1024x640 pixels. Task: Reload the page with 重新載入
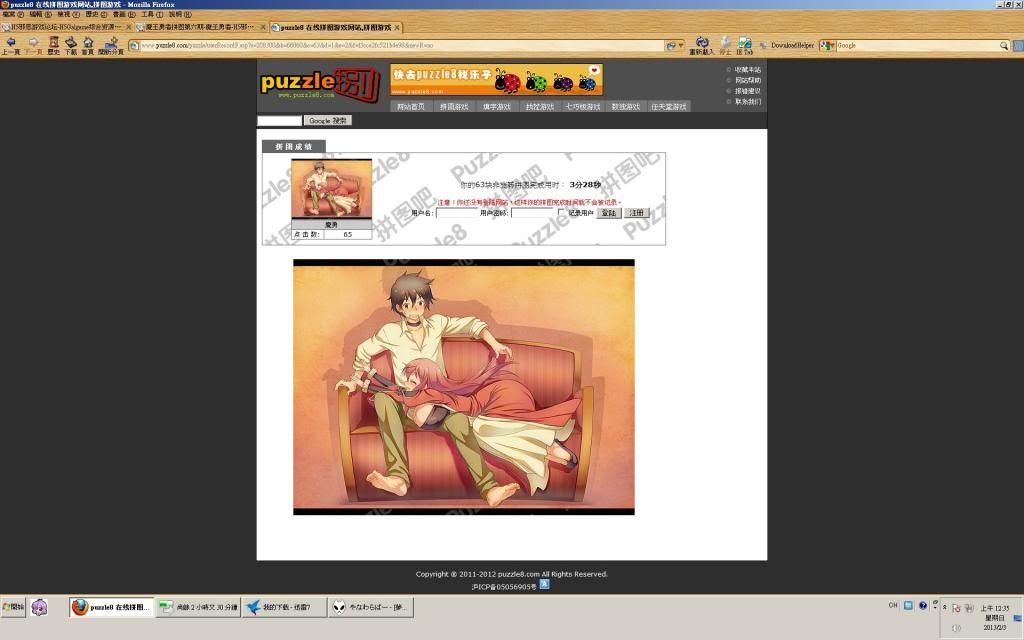tap(702, 45)
